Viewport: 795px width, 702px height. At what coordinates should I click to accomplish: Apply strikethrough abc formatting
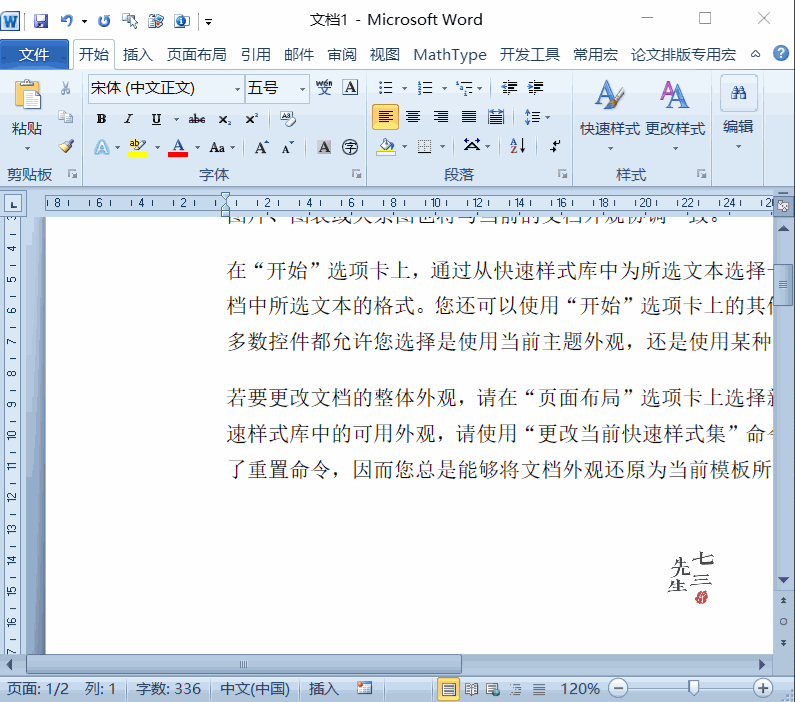(x=197, y=119)
